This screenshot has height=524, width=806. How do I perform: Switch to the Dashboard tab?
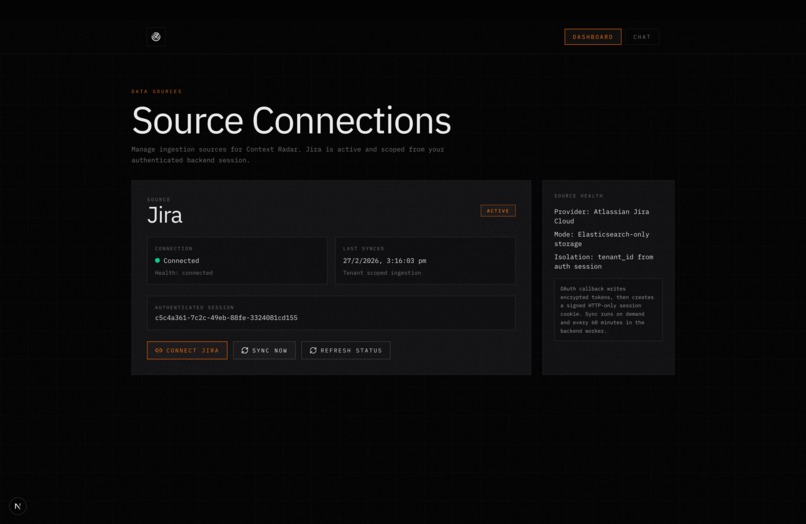[x=593, y=37]
